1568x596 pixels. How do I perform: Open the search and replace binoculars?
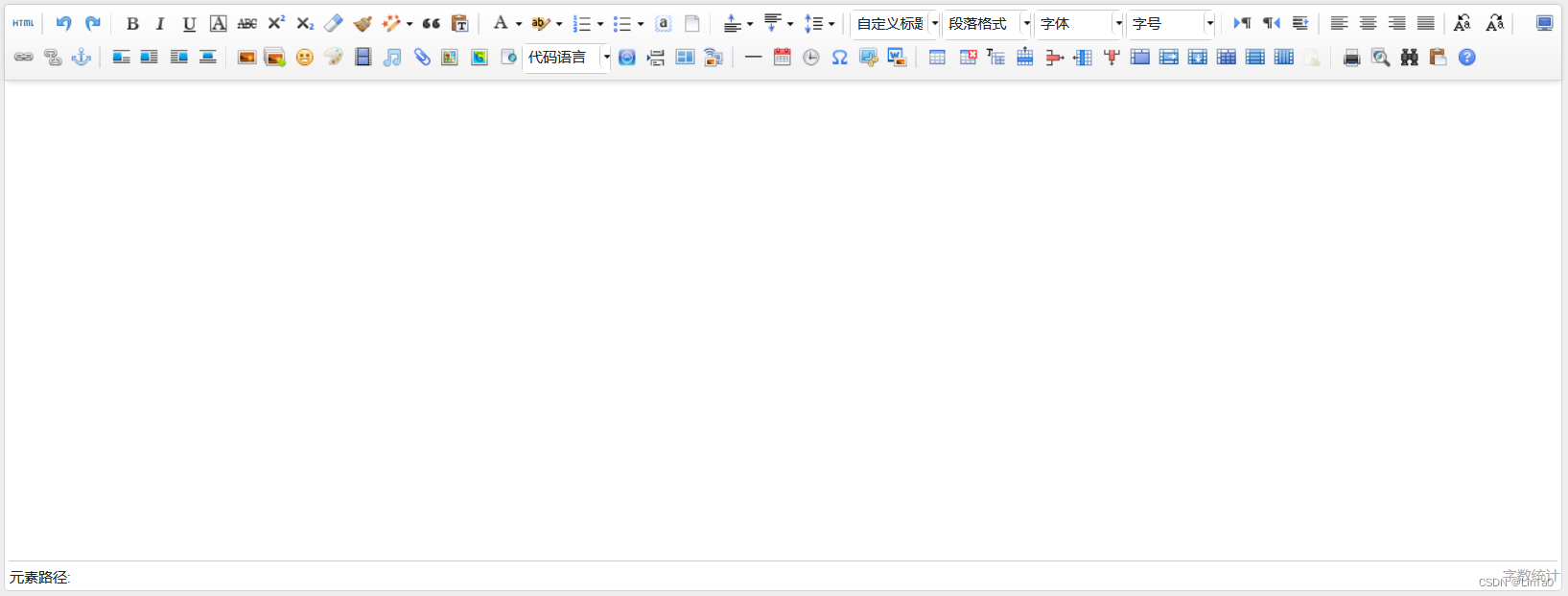(x=1410, y=58)
